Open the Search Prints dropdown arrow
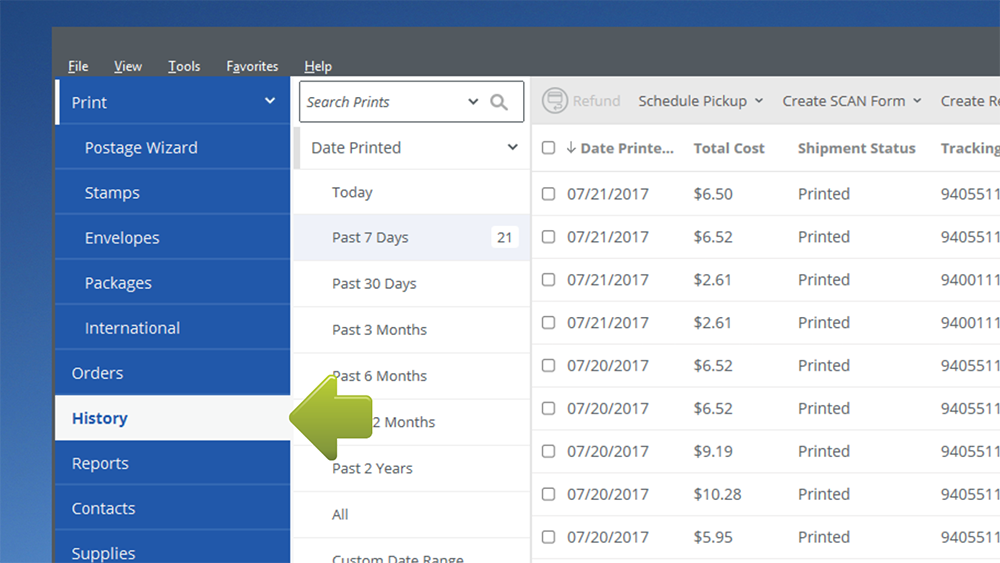 [x=473, y=102]
